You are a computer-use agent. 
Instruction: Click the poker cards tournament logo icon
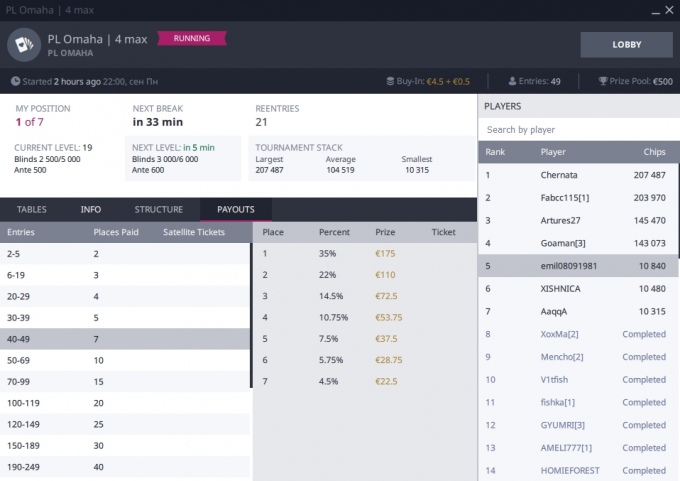pos(24,45)
